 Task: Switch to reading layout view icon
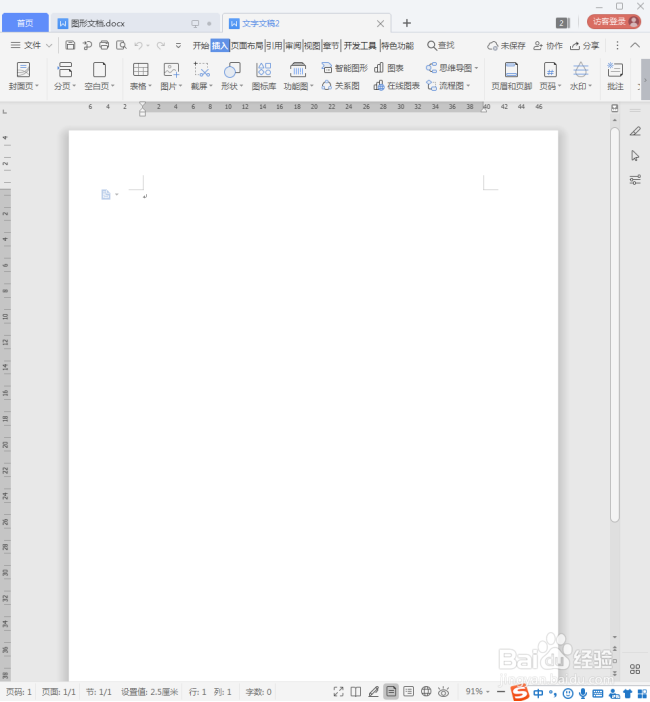(x=356, y=692)
